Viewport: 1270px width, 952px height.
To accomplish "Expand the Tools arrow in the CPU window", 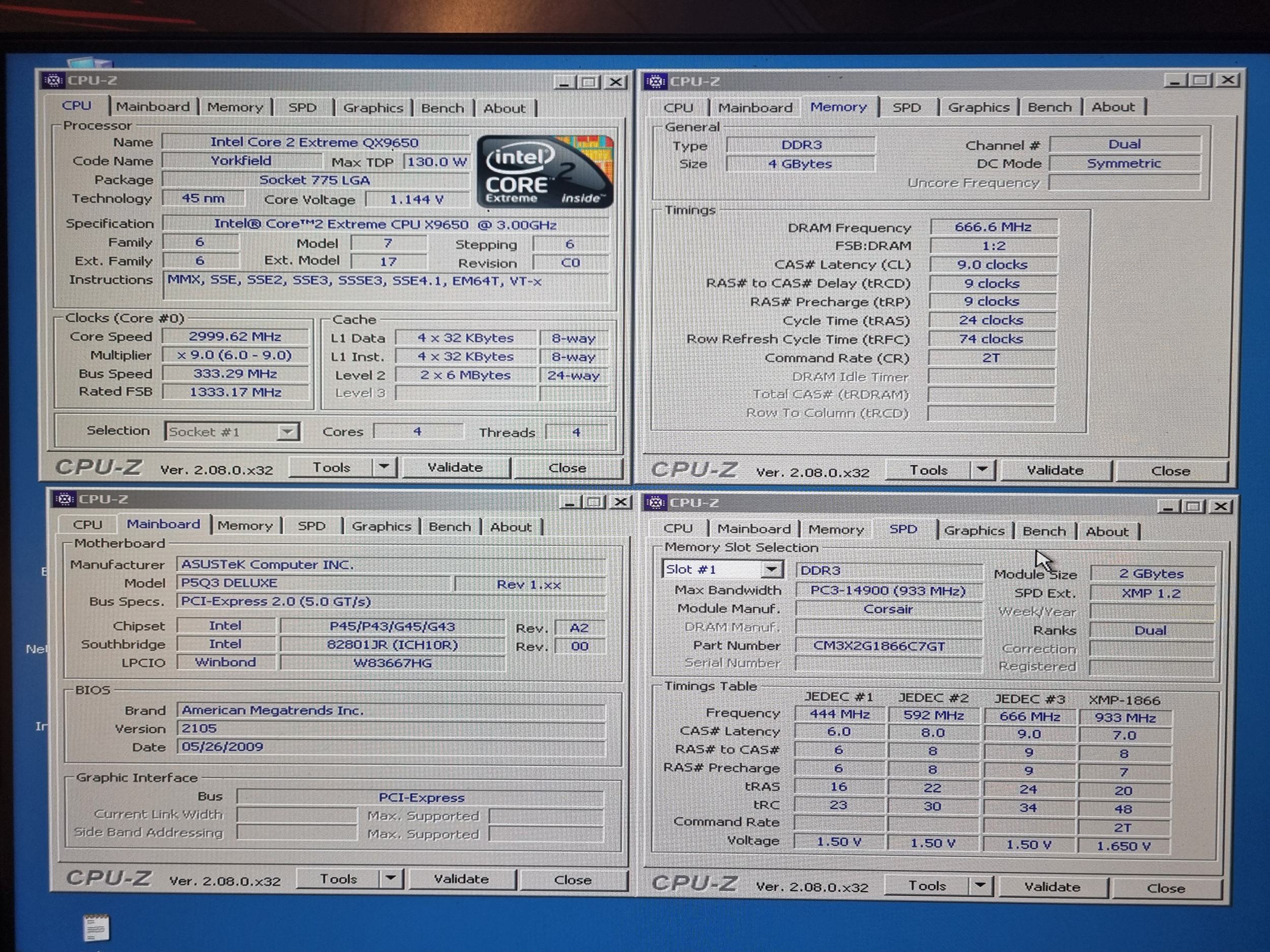I will 384,467.
